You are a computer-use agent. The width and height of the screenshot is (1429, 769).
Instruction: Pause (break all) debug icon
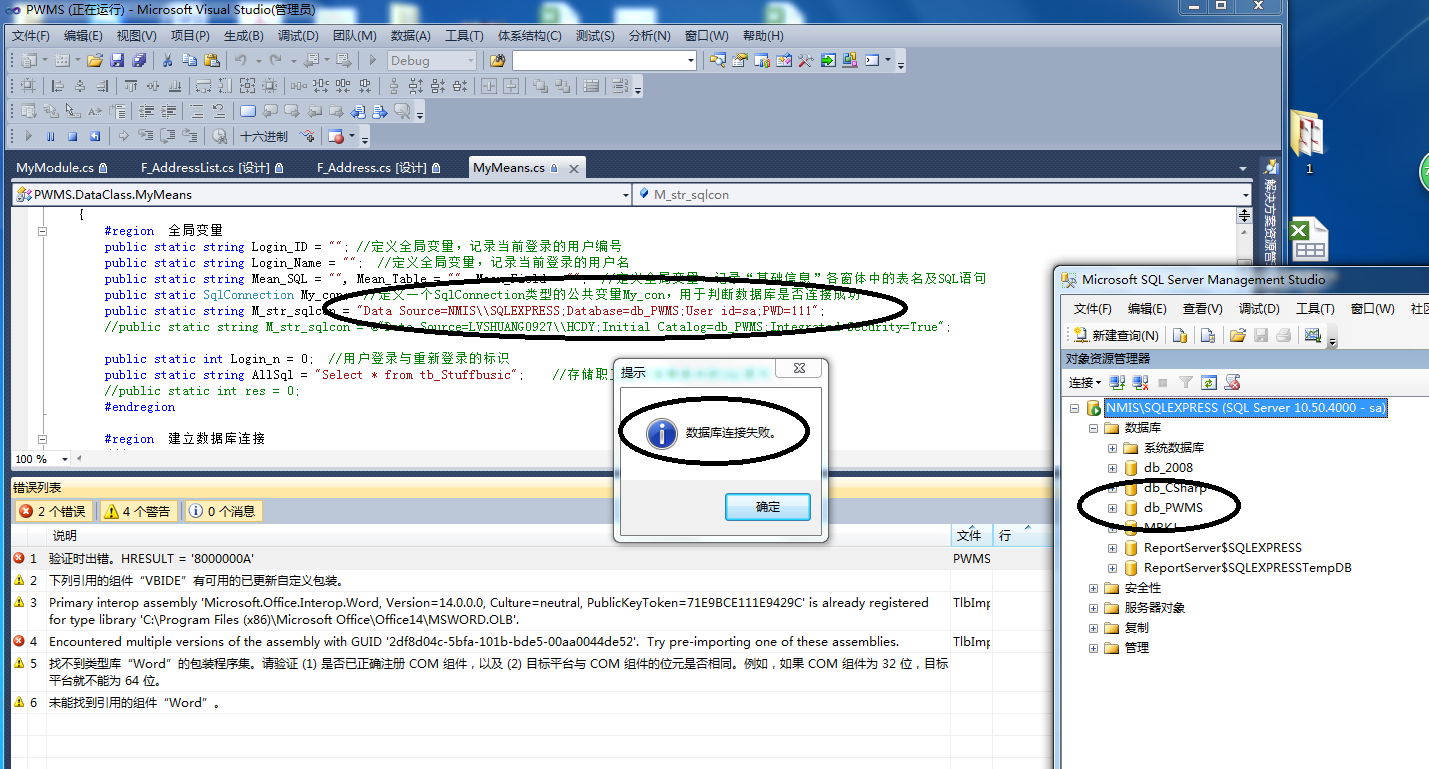pos(50,136)
